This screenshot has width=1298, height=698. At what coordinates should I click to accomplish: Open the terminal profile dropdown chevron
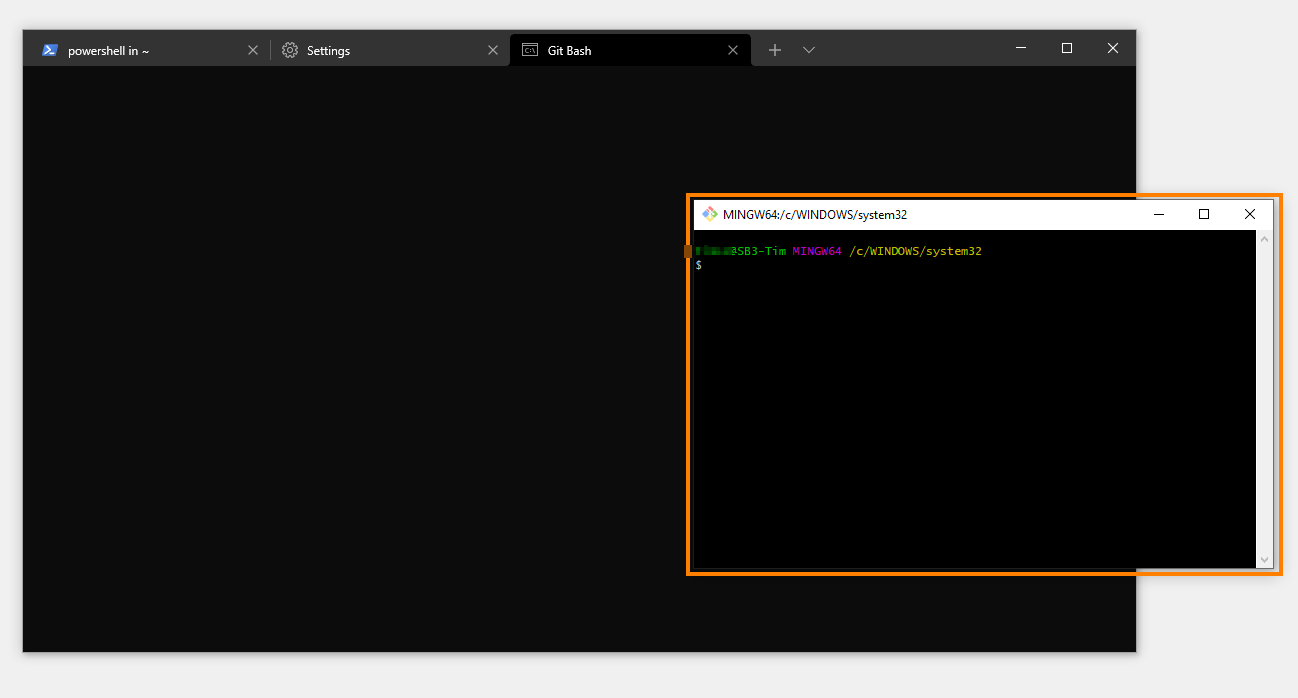809,49
